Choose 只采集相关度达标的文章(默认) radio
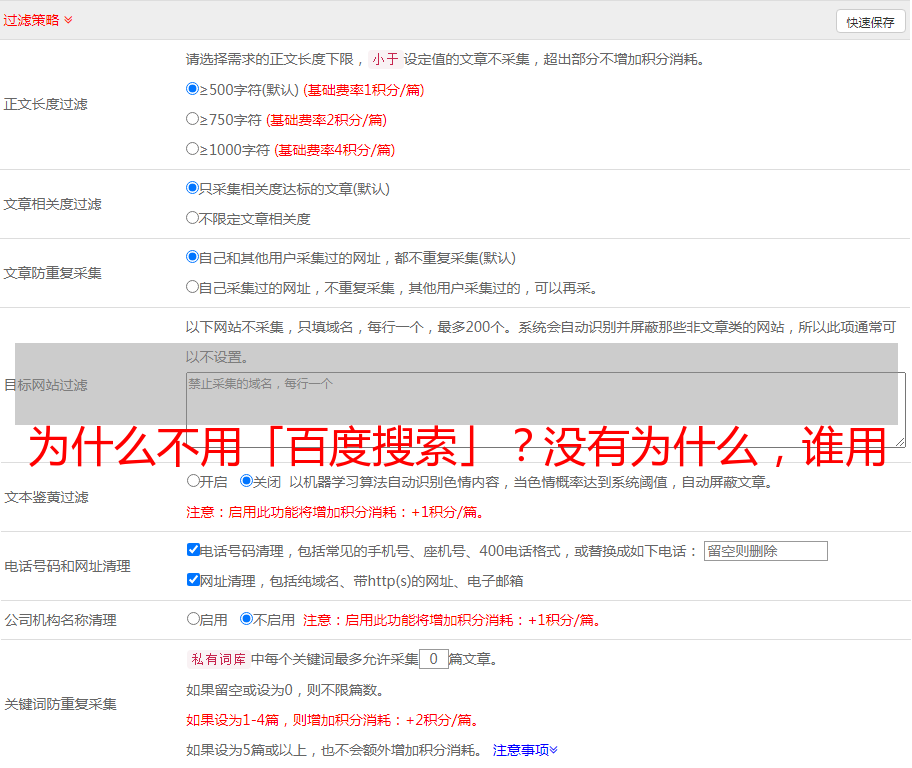The height and width of the screenshot is (768, 912). click(x=192, y=187)
